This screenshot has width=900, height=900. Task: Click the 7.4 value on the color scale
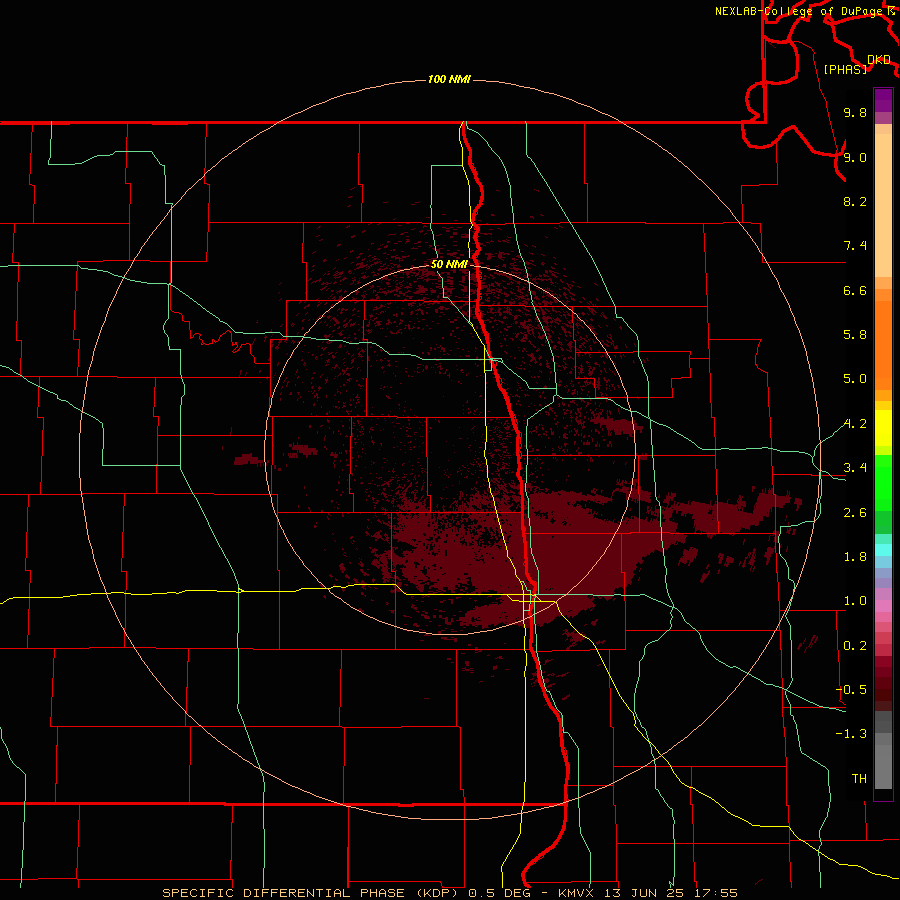pos(855,246)
